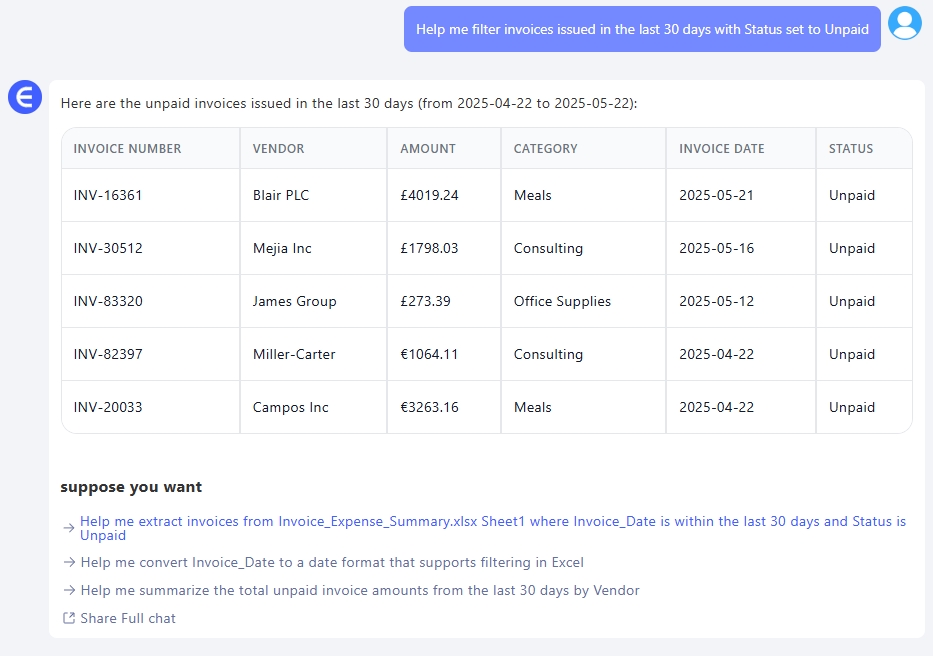Click the Invoice Date column header
The width and height of the screenshot is (933, 656).
[x=722, y=149]
